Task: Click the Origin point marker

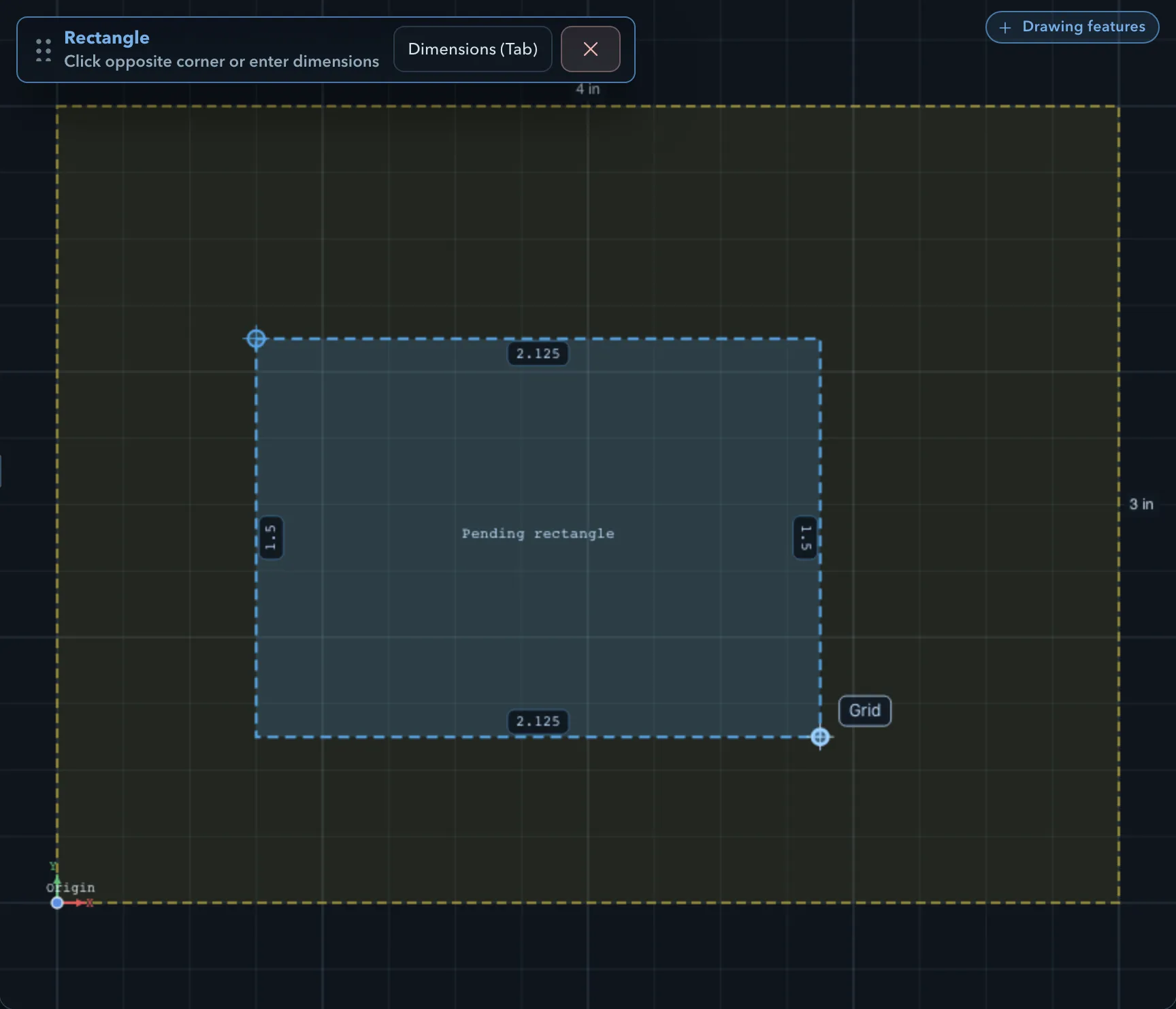Action: (x=57, y=903)
